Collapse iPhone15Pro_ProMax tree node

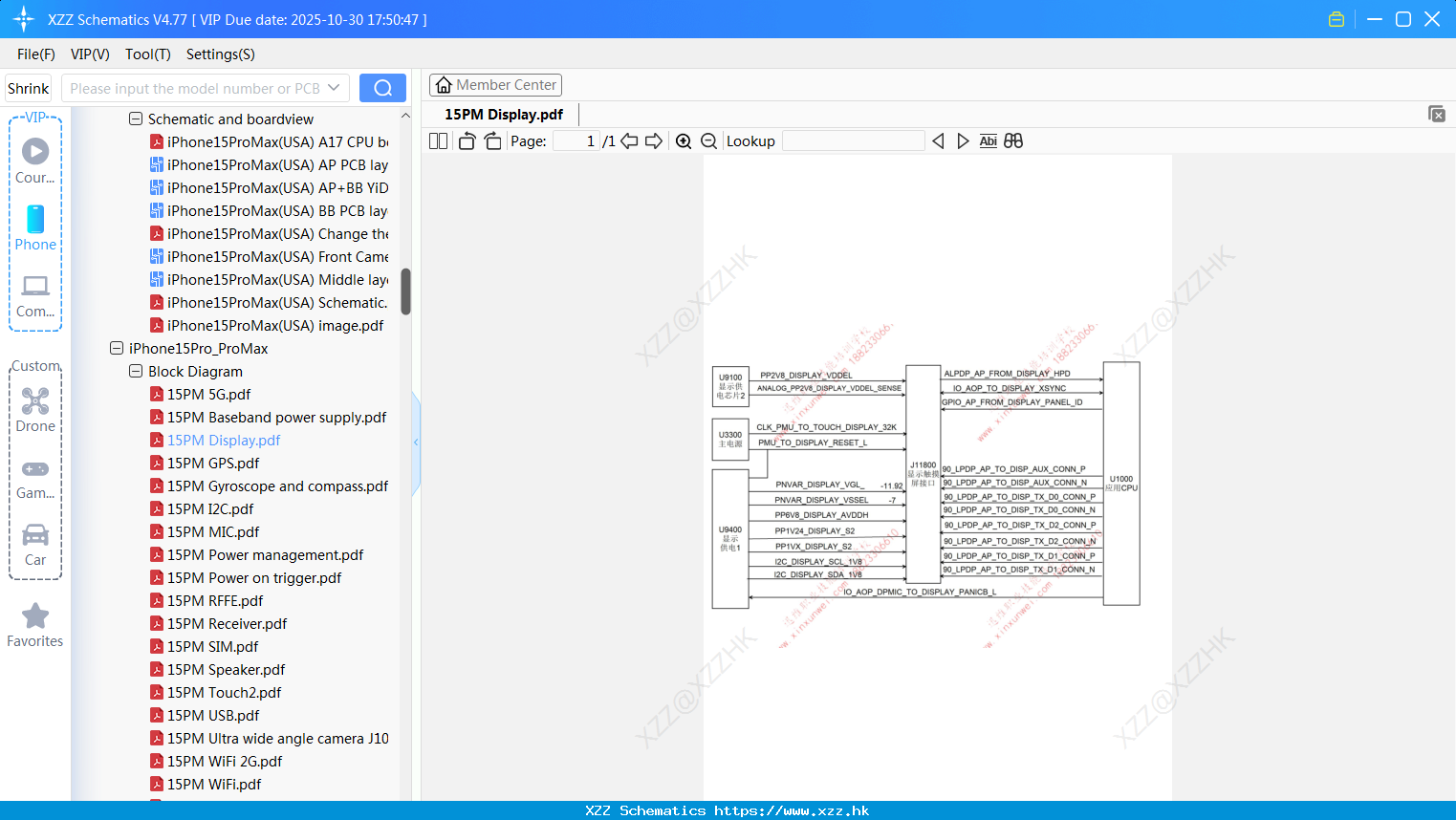pos(117,348)
